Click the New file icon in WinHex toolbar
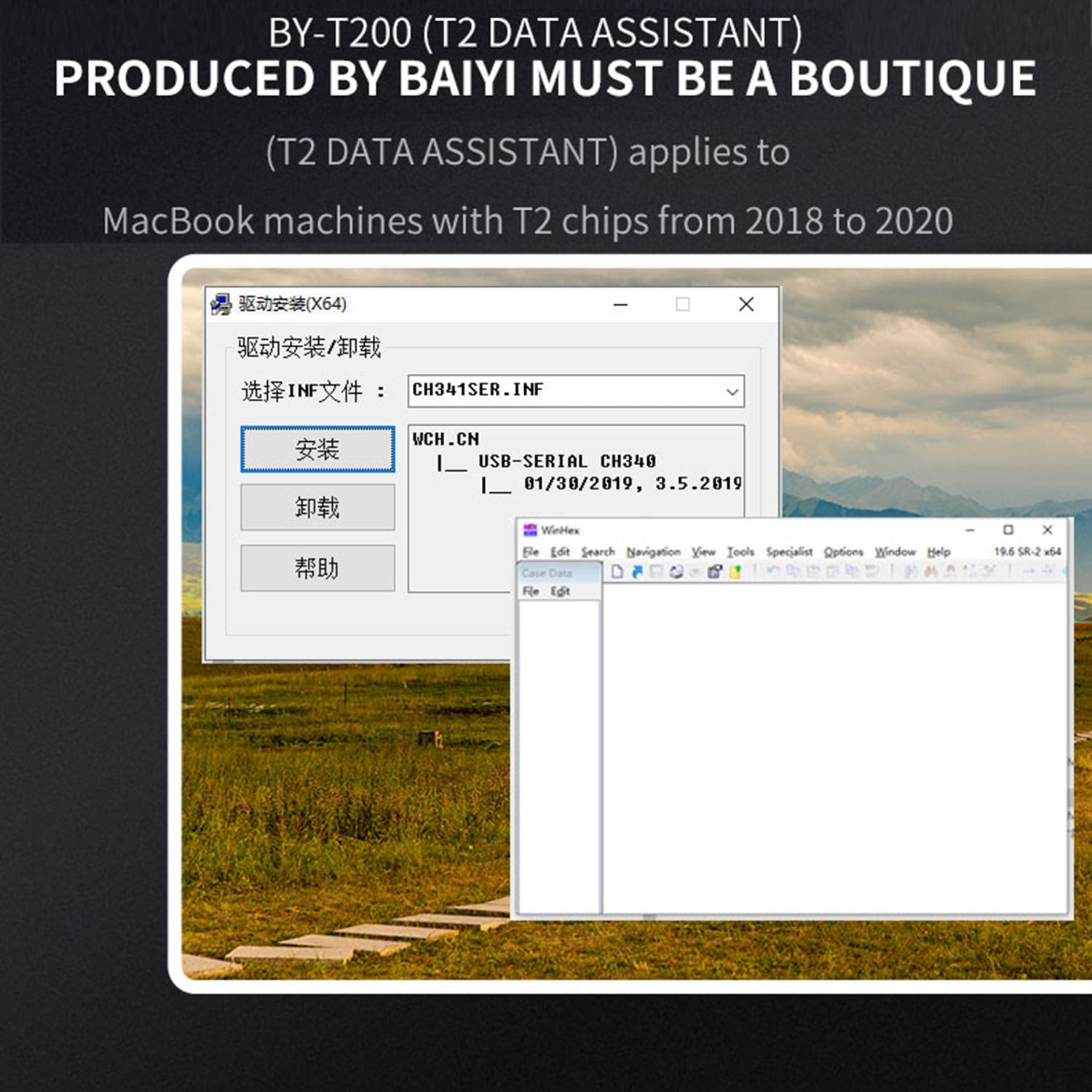Image resolution: width=1092 pixels, height=1092 pixels. click(617, 572)
